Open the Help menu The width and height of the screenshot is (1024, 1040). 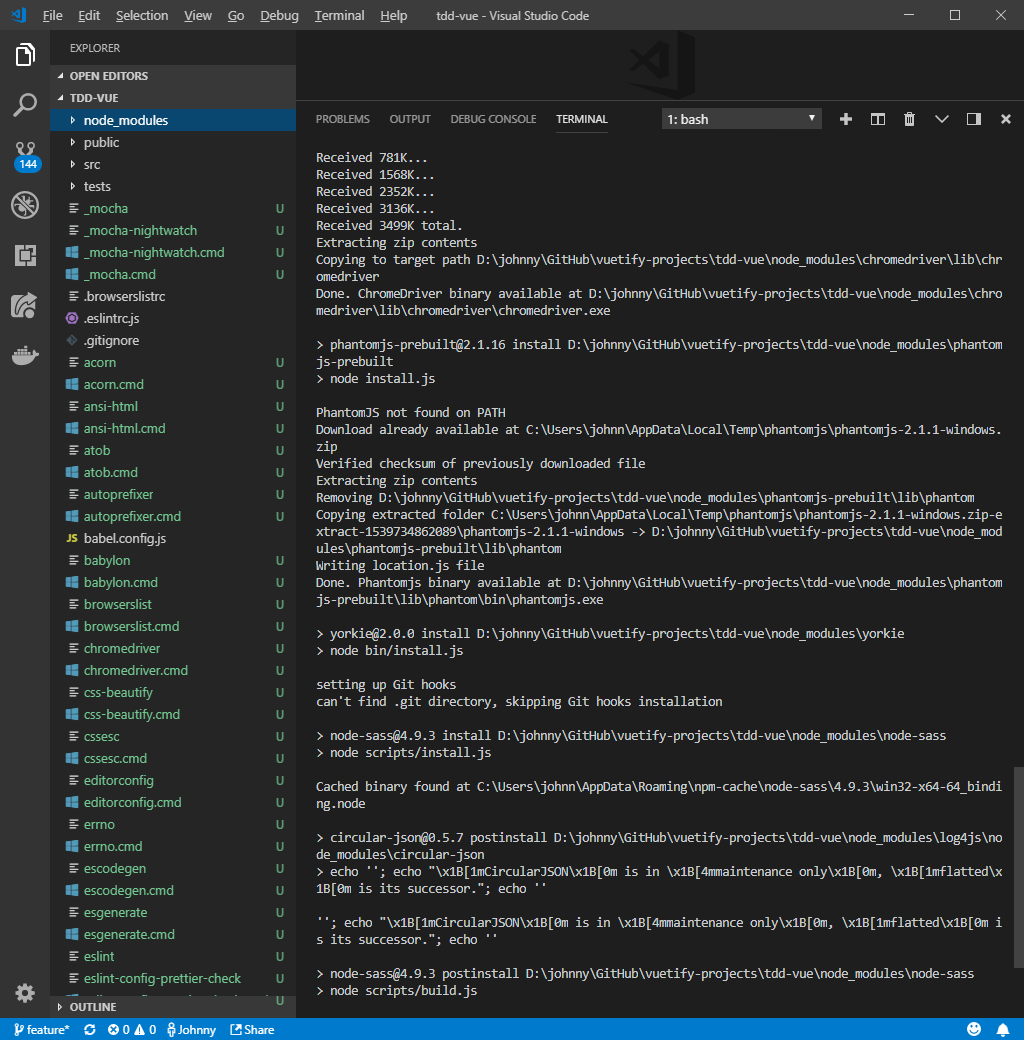(x=393, y=15)
